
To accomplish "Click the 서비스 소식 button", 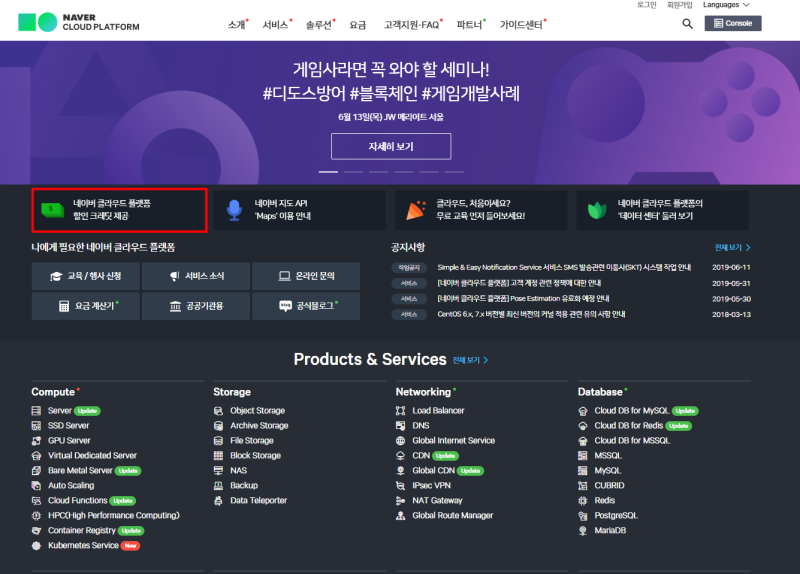I will point(196,276).
